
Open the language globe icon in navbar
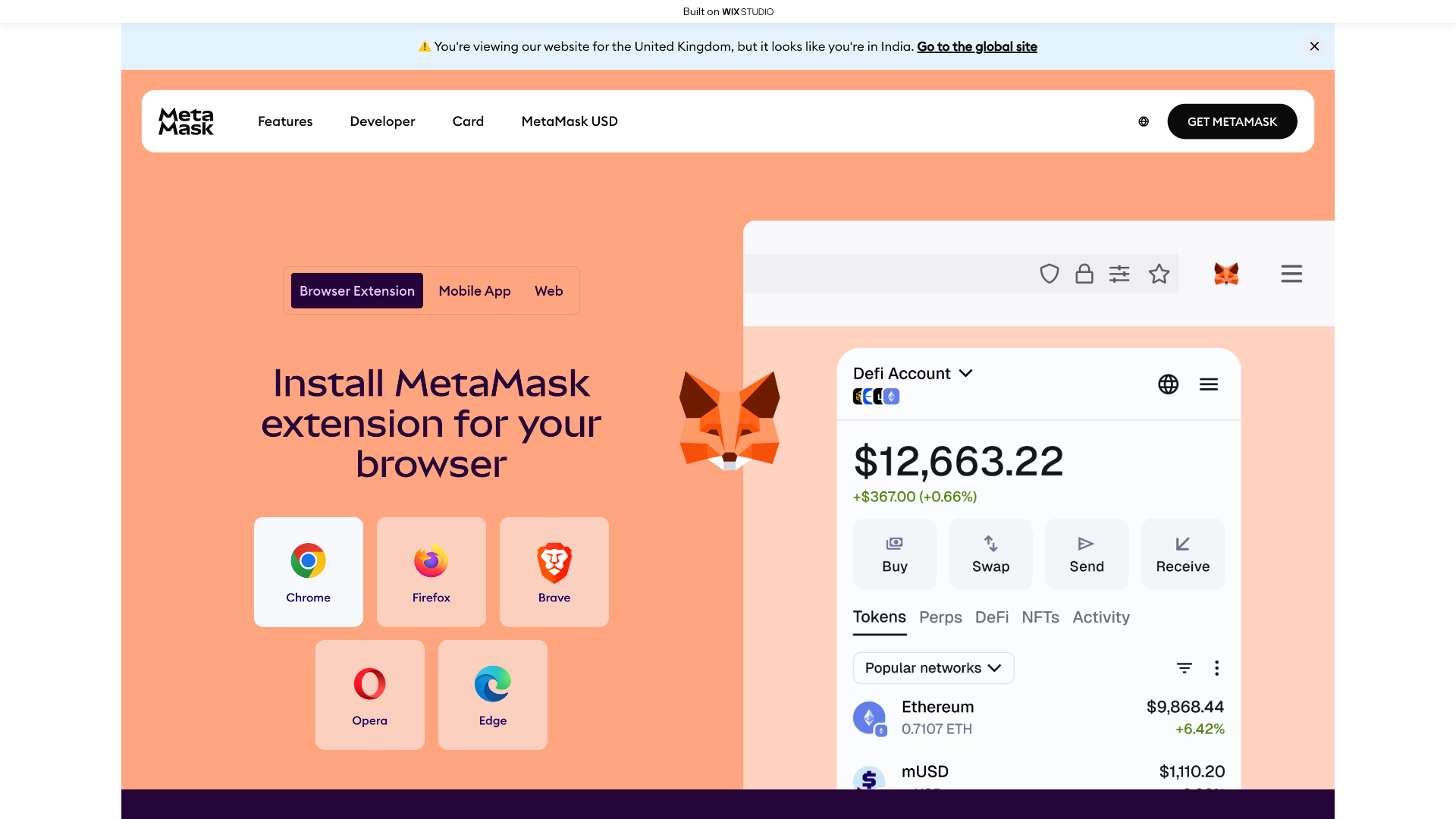click(1144, 121)
